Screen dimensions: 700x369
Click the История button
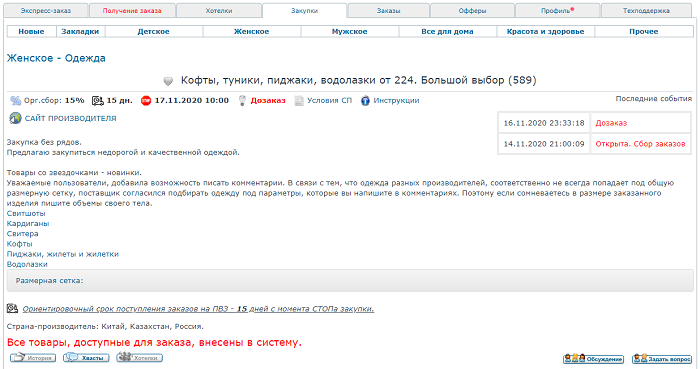coord(33,358)
